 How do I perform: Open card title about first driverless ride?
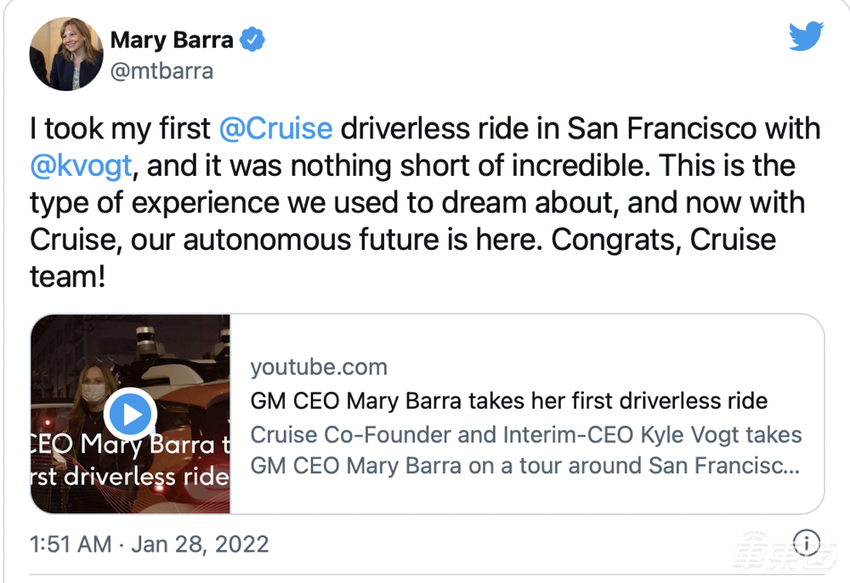pyautogui.click(x=509, y=401)
